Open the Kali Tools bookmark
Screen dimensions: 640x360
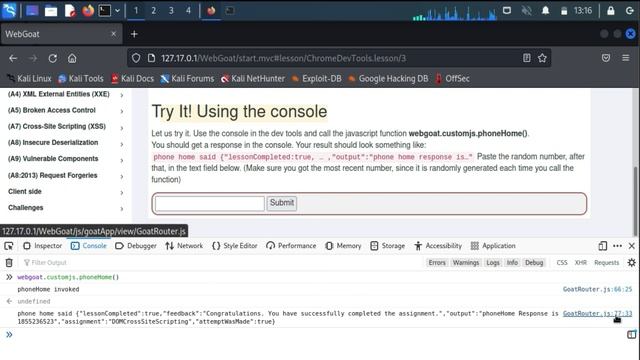pyautogui.click(x=81, y=78)
